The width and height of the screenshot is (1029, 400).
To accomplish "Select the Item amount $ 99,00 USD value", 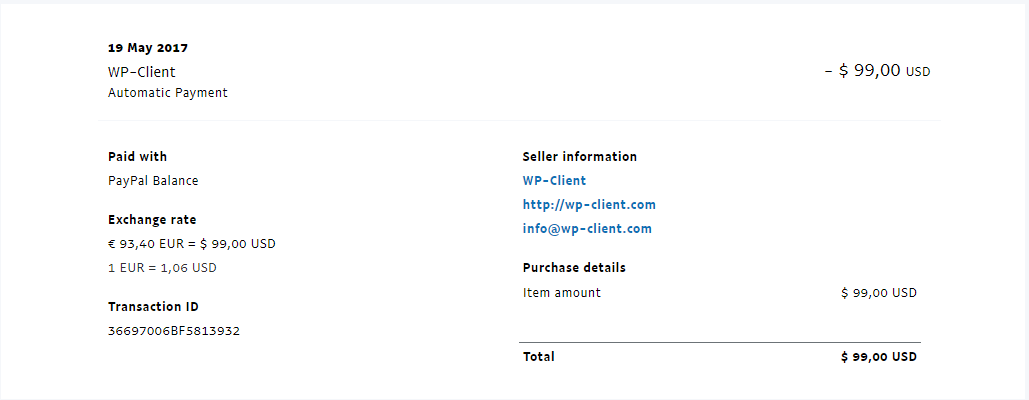I will pos(879,293).
